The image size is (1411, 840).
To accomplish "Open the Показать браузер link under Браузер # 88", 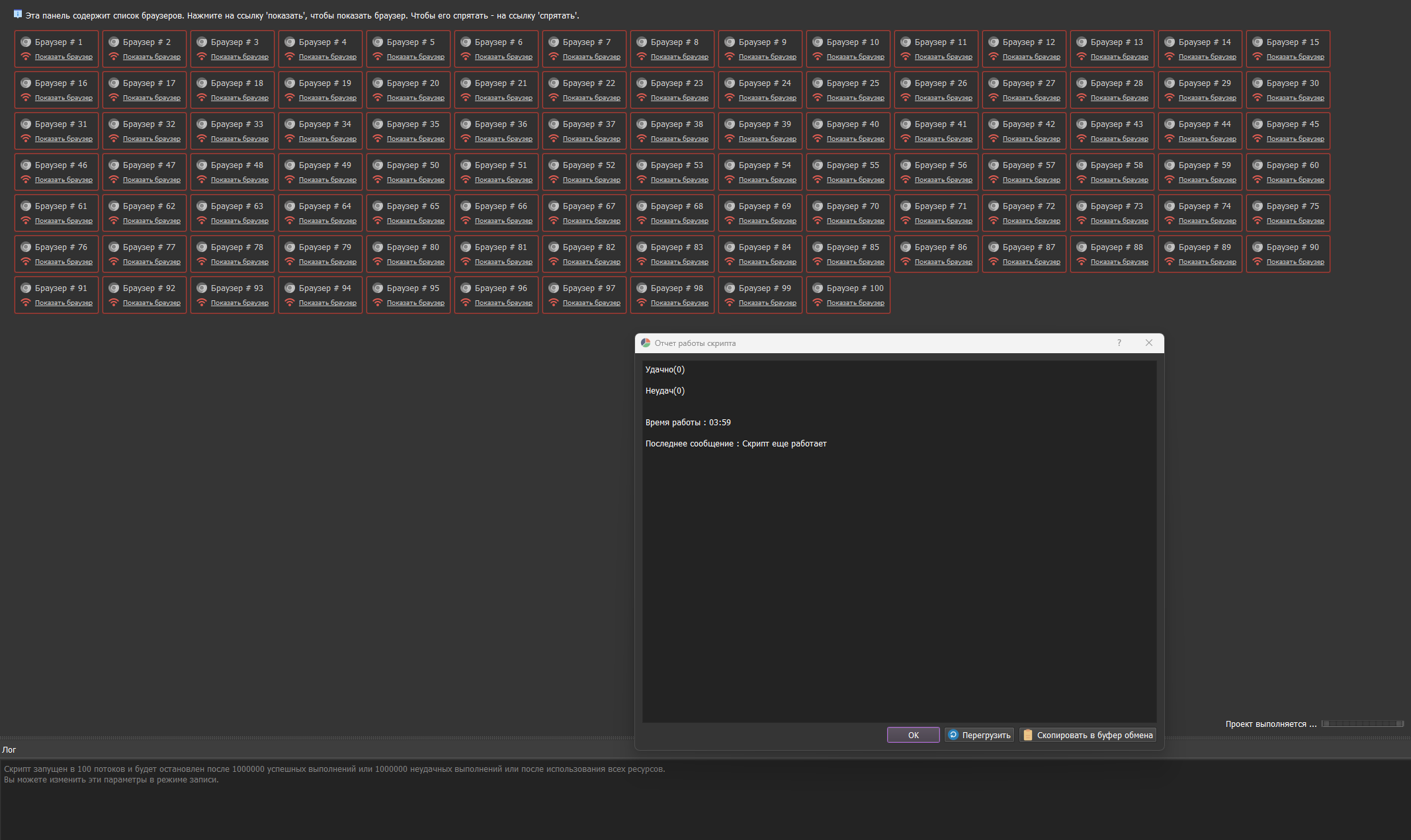I will pyautogui.click(x=1119, y=262).
